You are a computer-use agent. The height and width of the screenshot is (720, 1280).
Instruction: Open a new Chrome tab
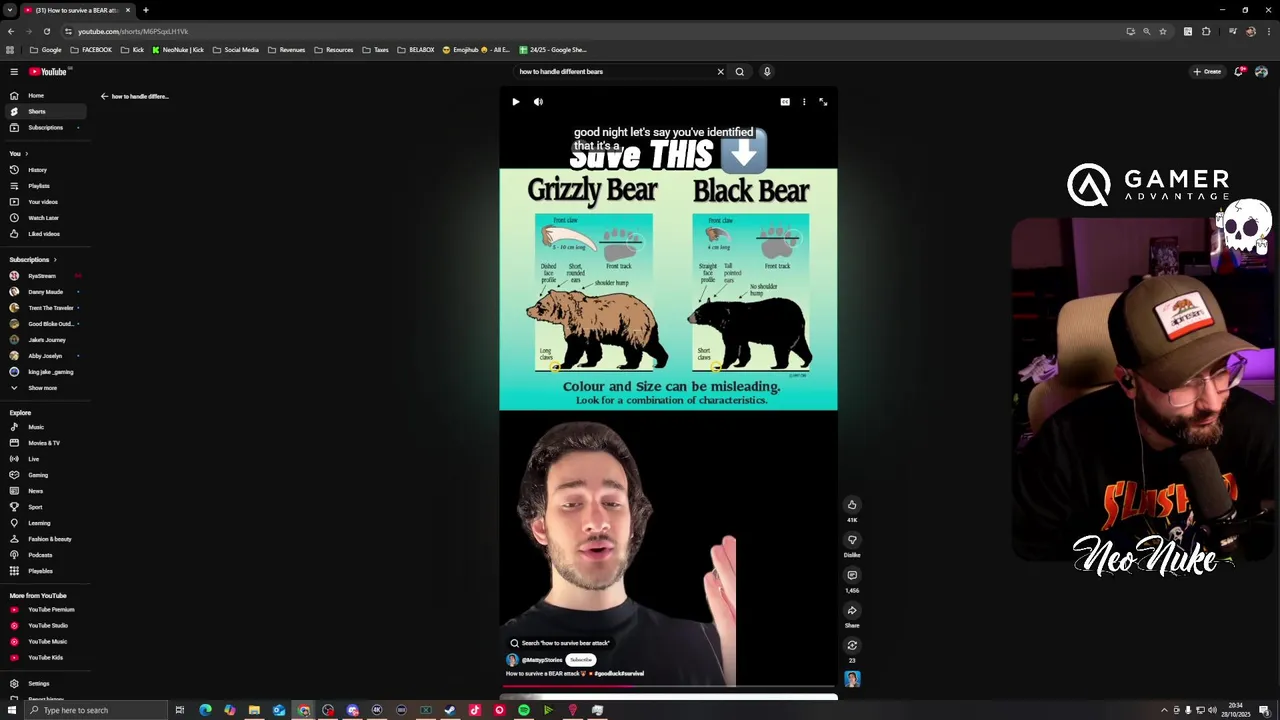click(x=146, y=10)
